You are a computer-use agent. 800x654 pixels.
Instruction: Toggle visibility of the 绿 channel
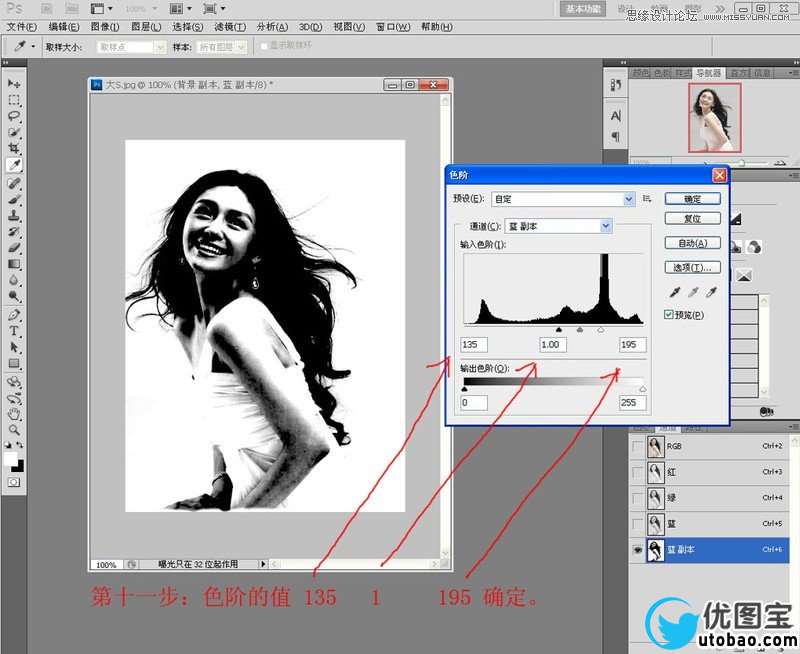tap(637, 498)
